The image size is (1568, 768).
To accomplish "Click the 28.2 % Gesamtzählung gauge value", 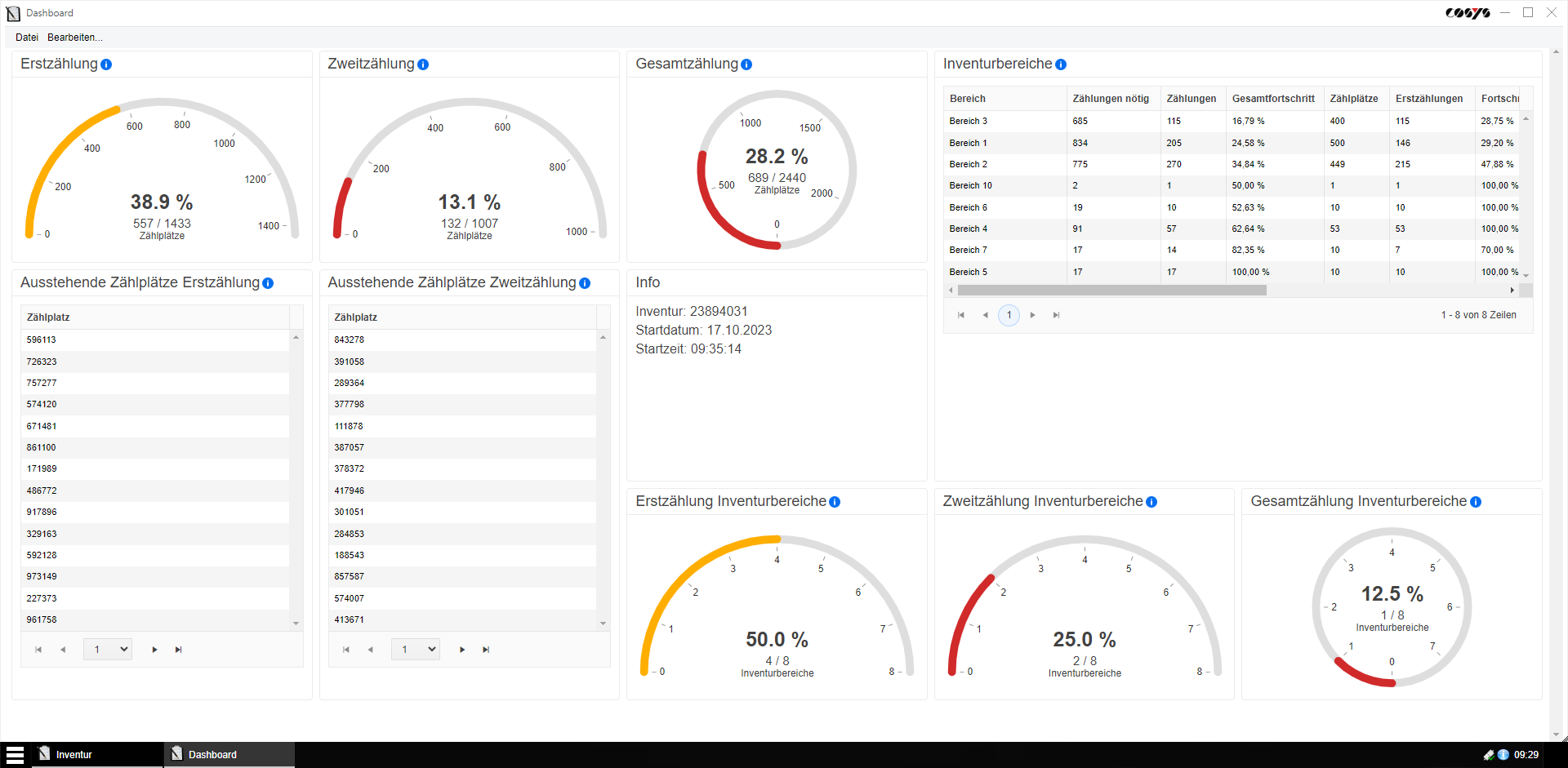I will point(777,157).
